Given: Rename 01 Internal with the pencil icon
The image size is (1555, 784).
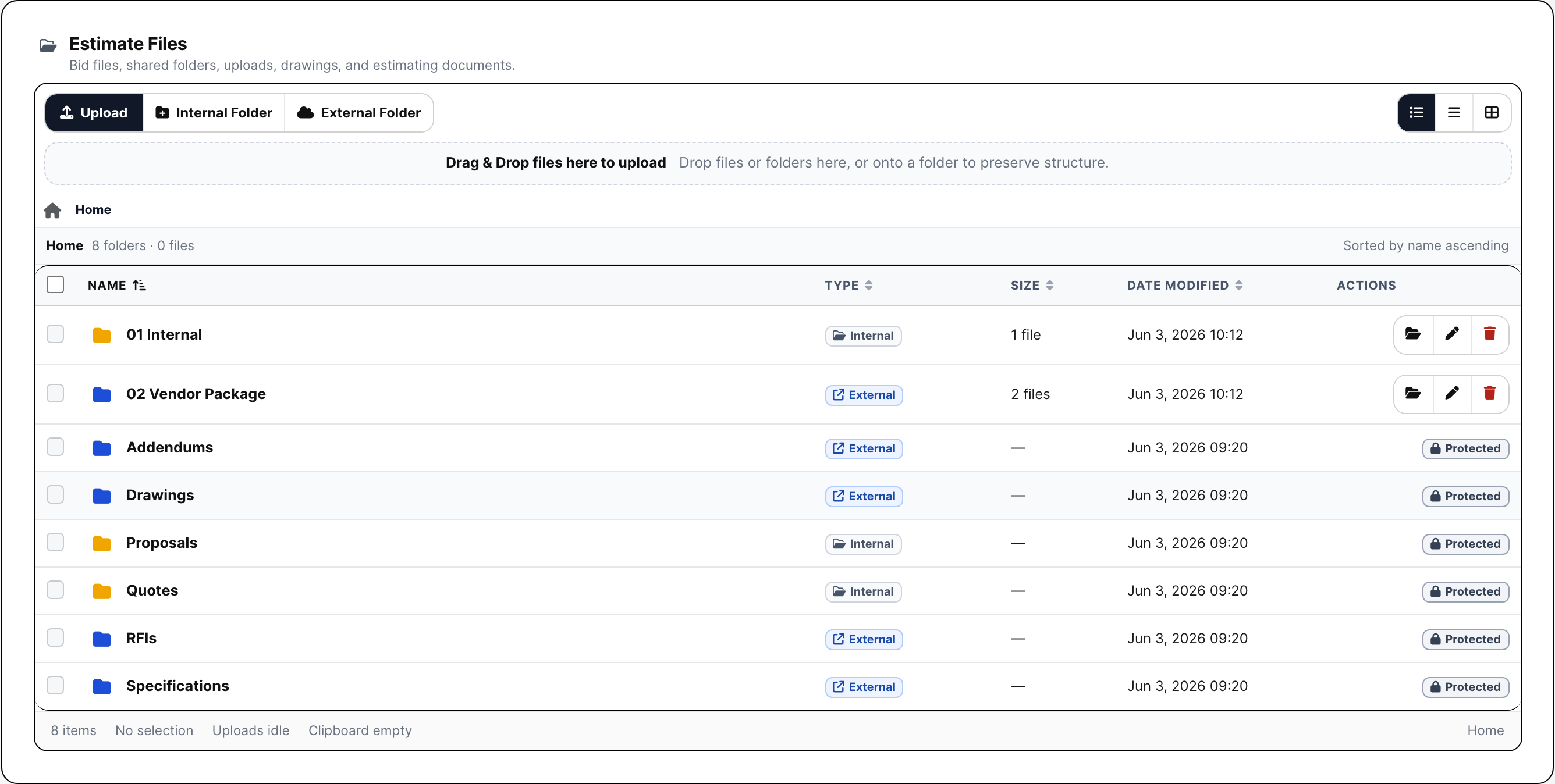Looking at the screenshot, I should coord(1452,334).
